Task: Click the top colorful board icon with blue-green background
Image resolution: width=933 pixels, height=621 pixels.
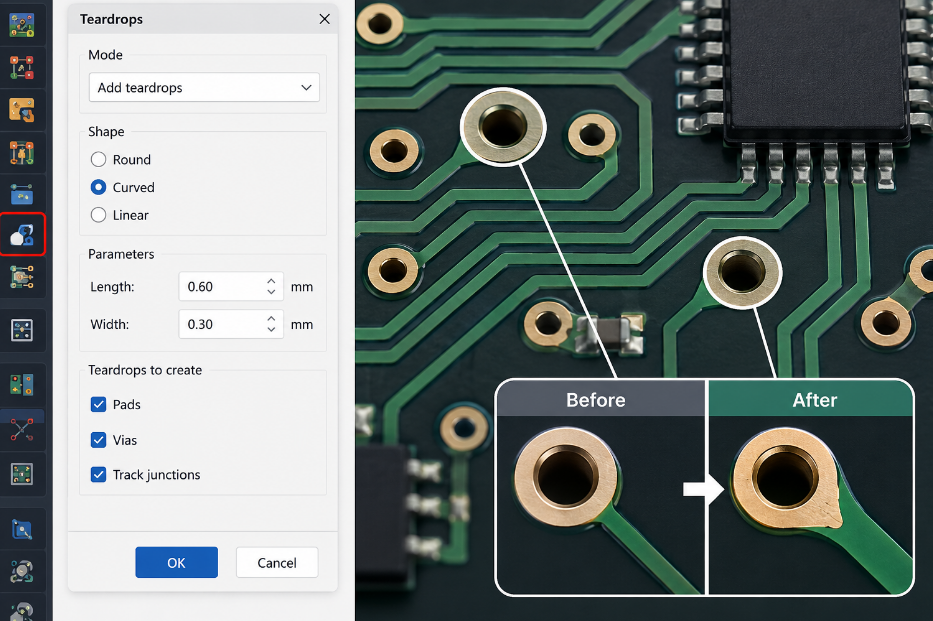Action: [x=22, y=25]
